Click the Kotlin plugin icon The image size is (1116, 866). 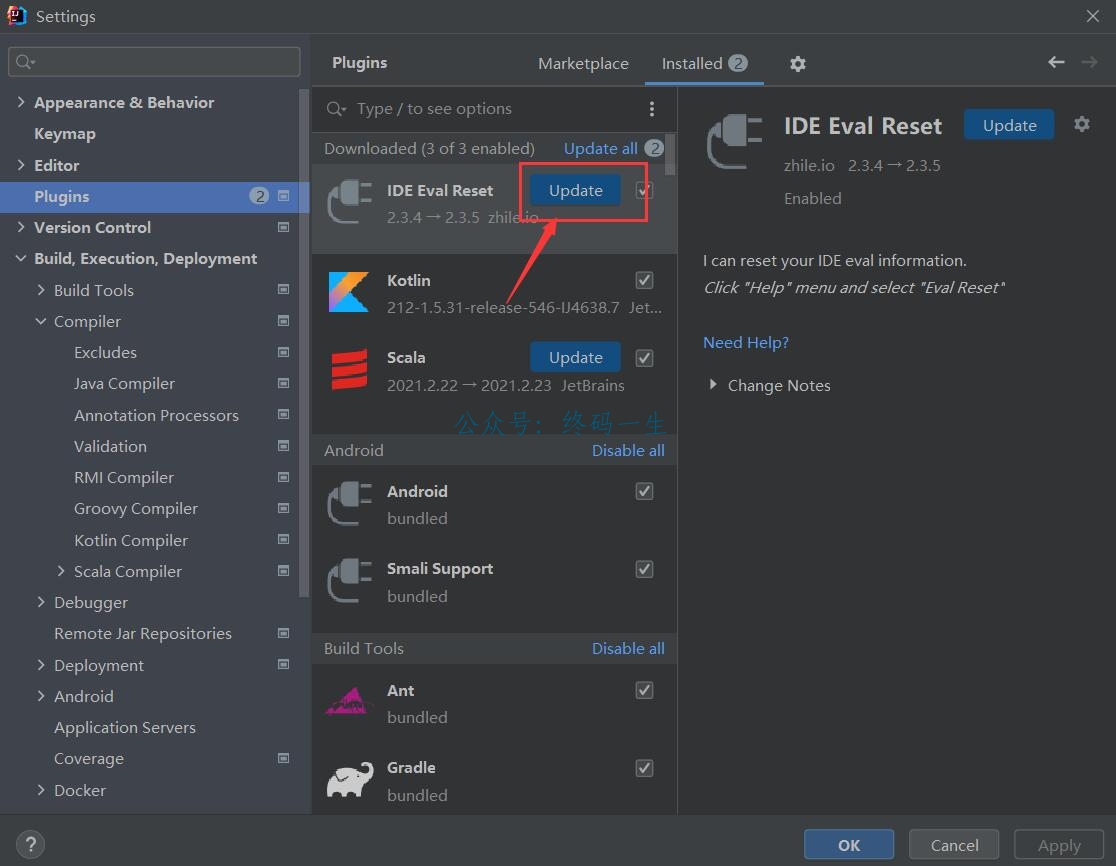tap(348, 292)
